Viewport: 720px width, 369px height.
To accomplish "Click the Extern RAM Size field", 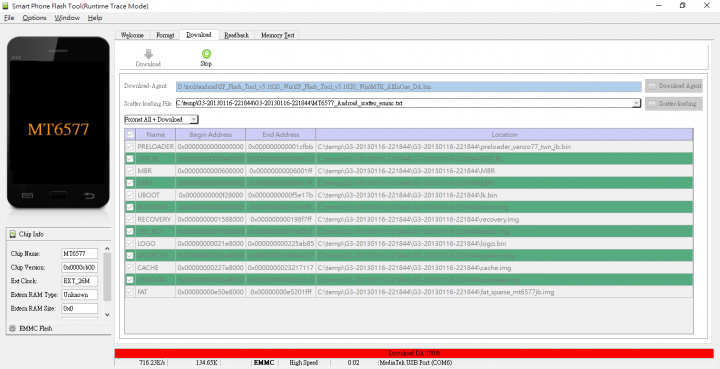I will [x=79, y=308].
